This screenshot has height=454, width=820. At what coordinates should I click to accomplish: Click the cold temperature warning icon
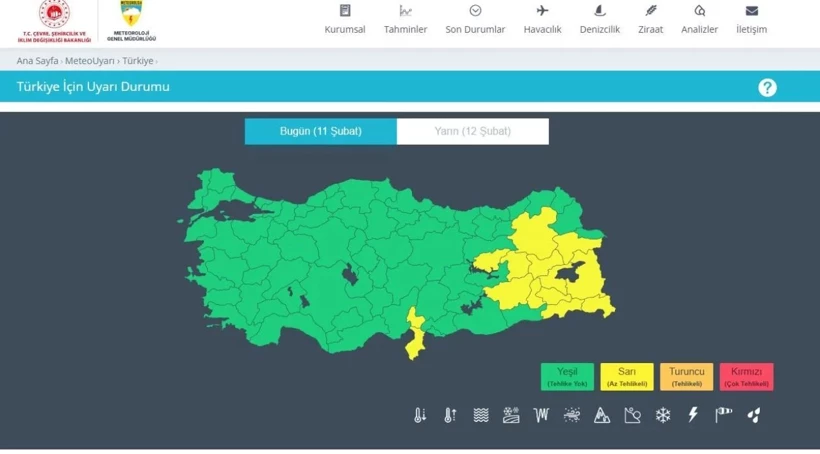(420, 415)
